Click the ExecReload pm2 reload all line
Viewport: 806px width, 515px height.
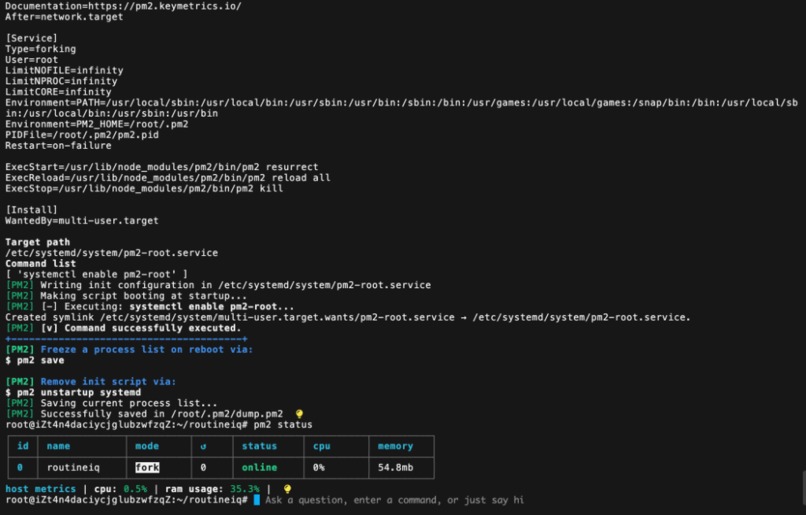168,178
